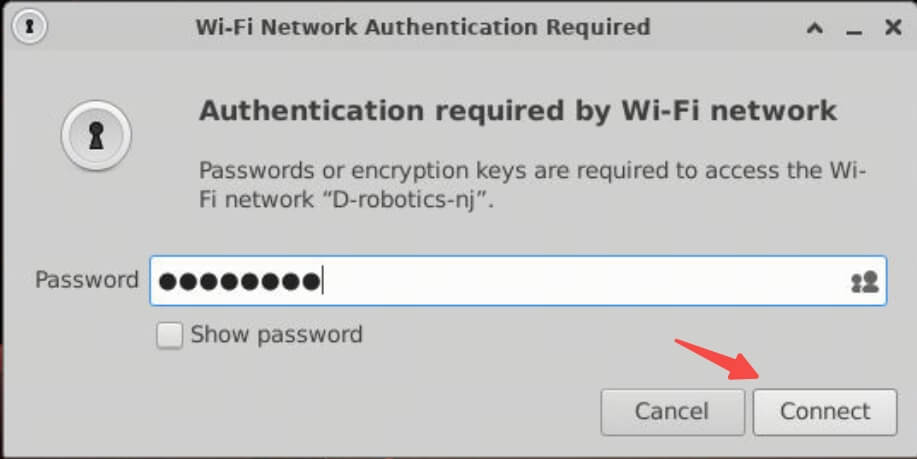Viewport: 917px width, 459px height.
Task: Click empty title bar area left of title
Action: [120, 27]
